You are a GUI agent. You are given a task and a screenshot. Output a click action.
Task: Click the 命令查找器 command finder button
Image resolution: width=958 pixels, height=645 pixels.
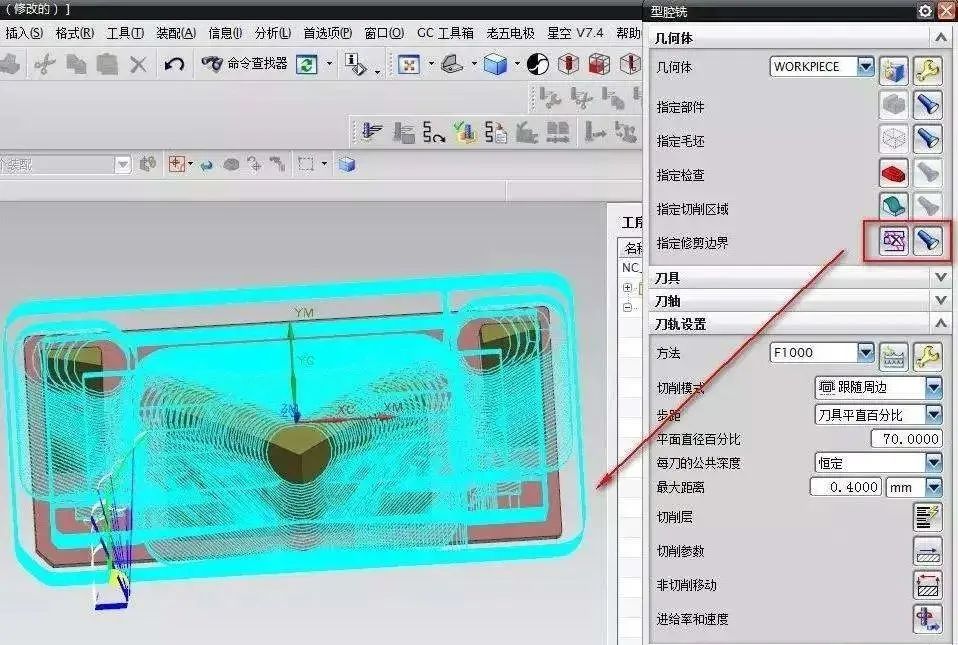tap(245, 64)
